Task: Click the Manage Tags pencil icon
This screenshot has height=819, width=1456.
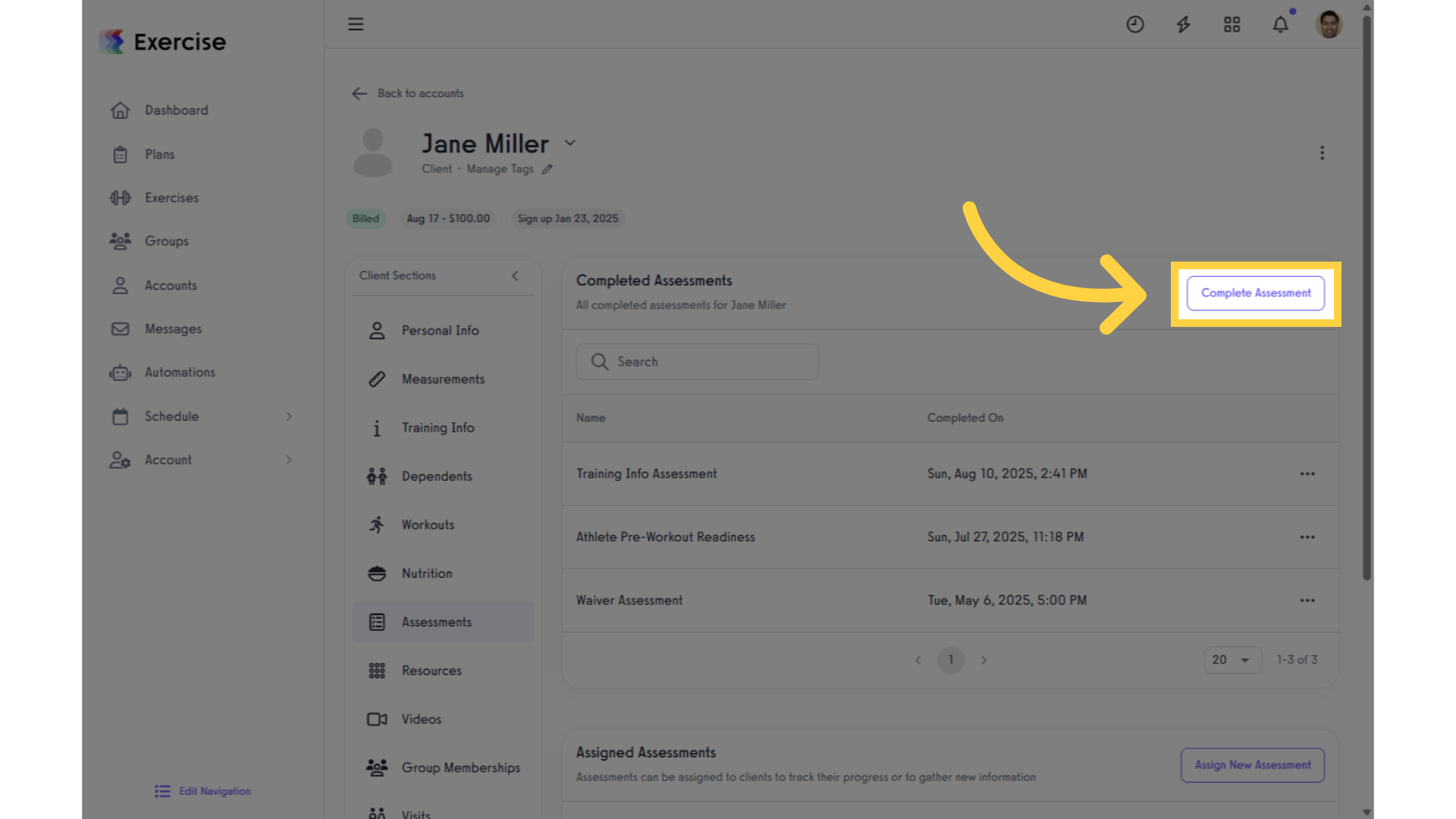Action: [547, 169]
